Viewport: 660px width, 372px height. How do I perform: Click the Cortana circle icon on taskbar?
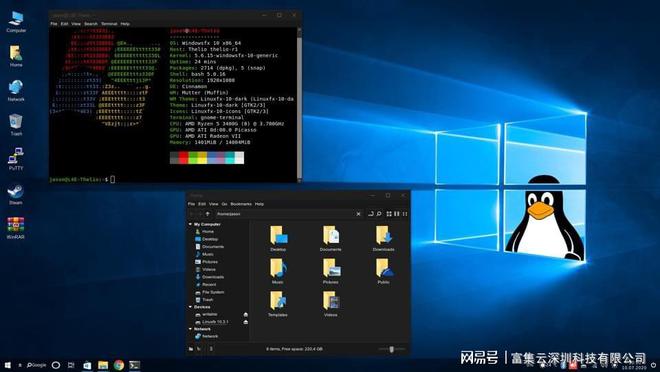click(x=56, y=365)
